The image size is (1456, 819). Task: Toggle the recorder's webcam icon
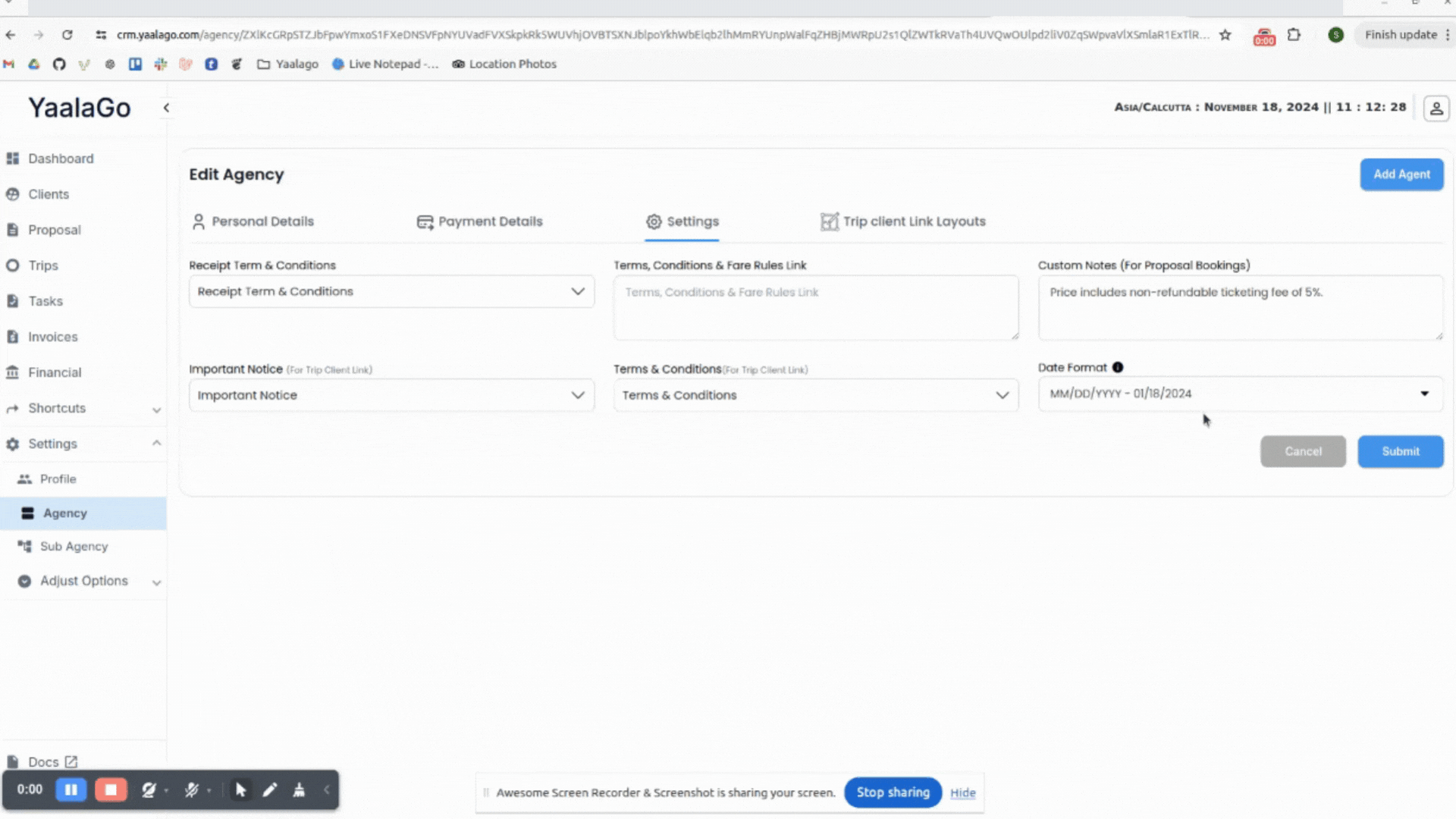click(149, 789)
